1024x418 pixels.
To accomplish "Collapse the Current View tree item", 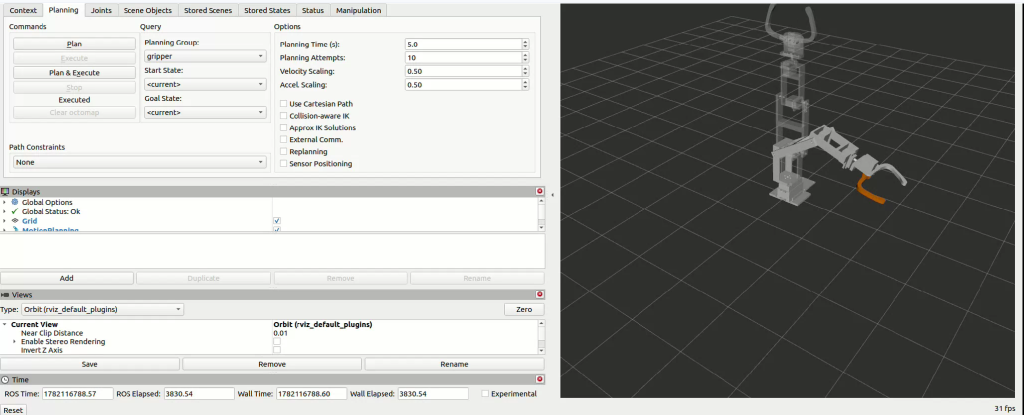I will point(5,325).
